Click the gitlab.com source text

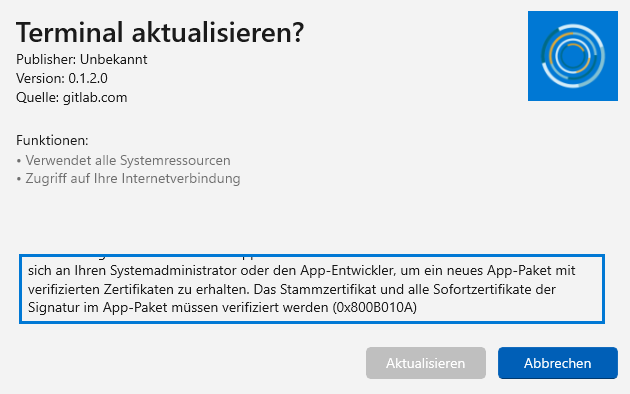(x=95, y=98)
